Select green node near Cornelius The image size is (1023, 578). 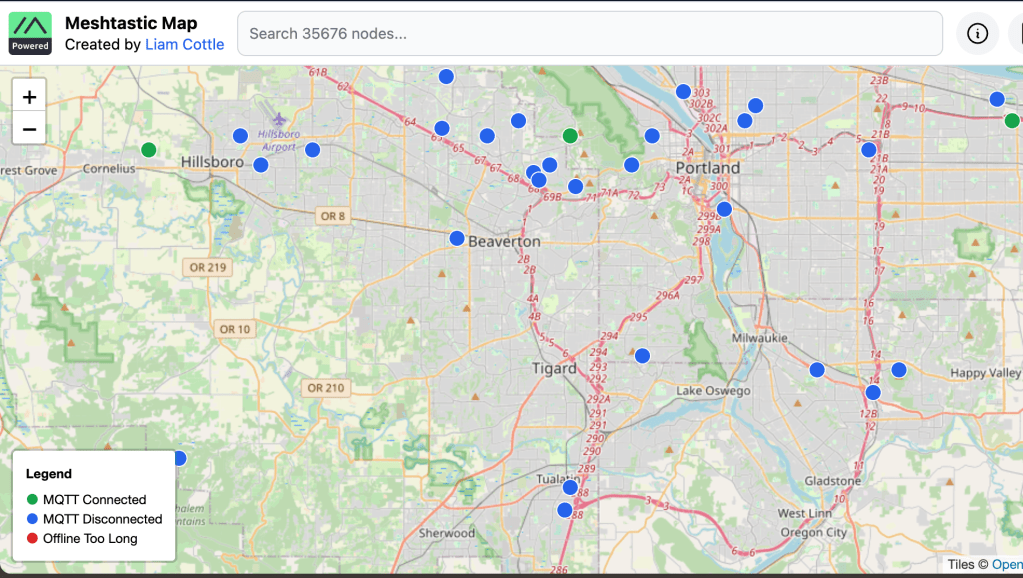pos(148,150)
